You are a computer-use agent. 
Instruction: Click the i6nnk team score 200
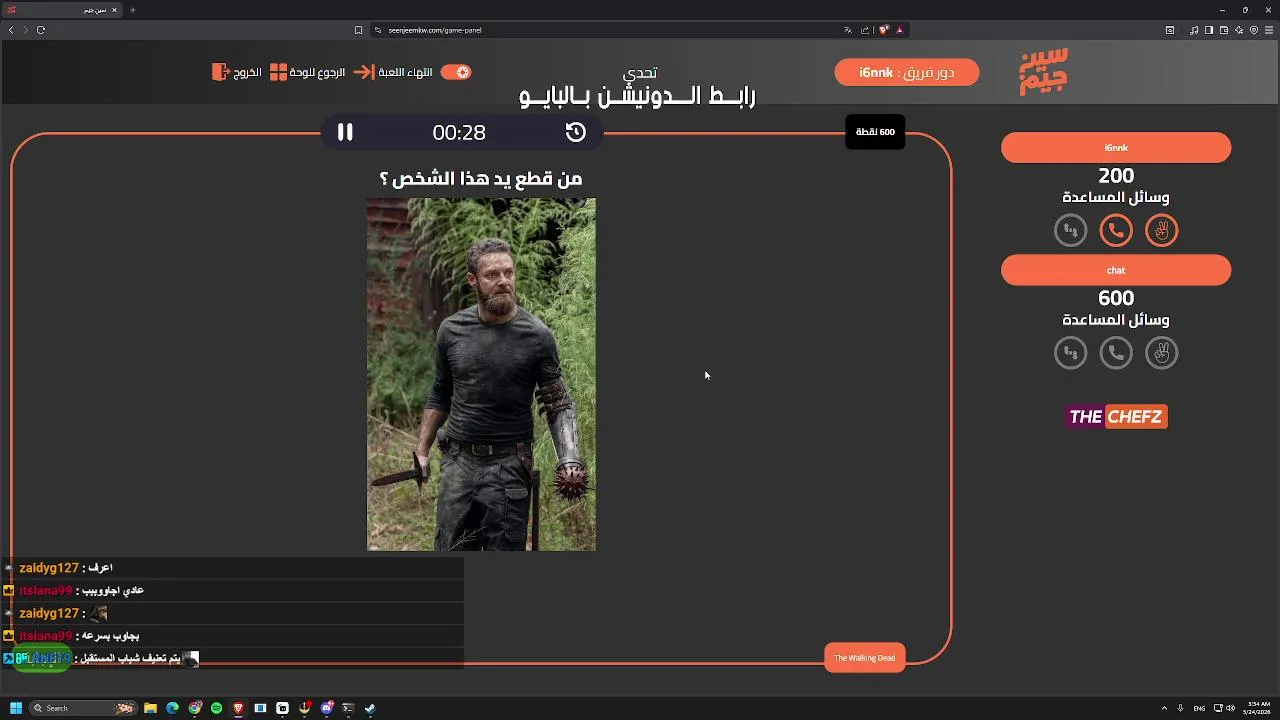[1116, 176]
